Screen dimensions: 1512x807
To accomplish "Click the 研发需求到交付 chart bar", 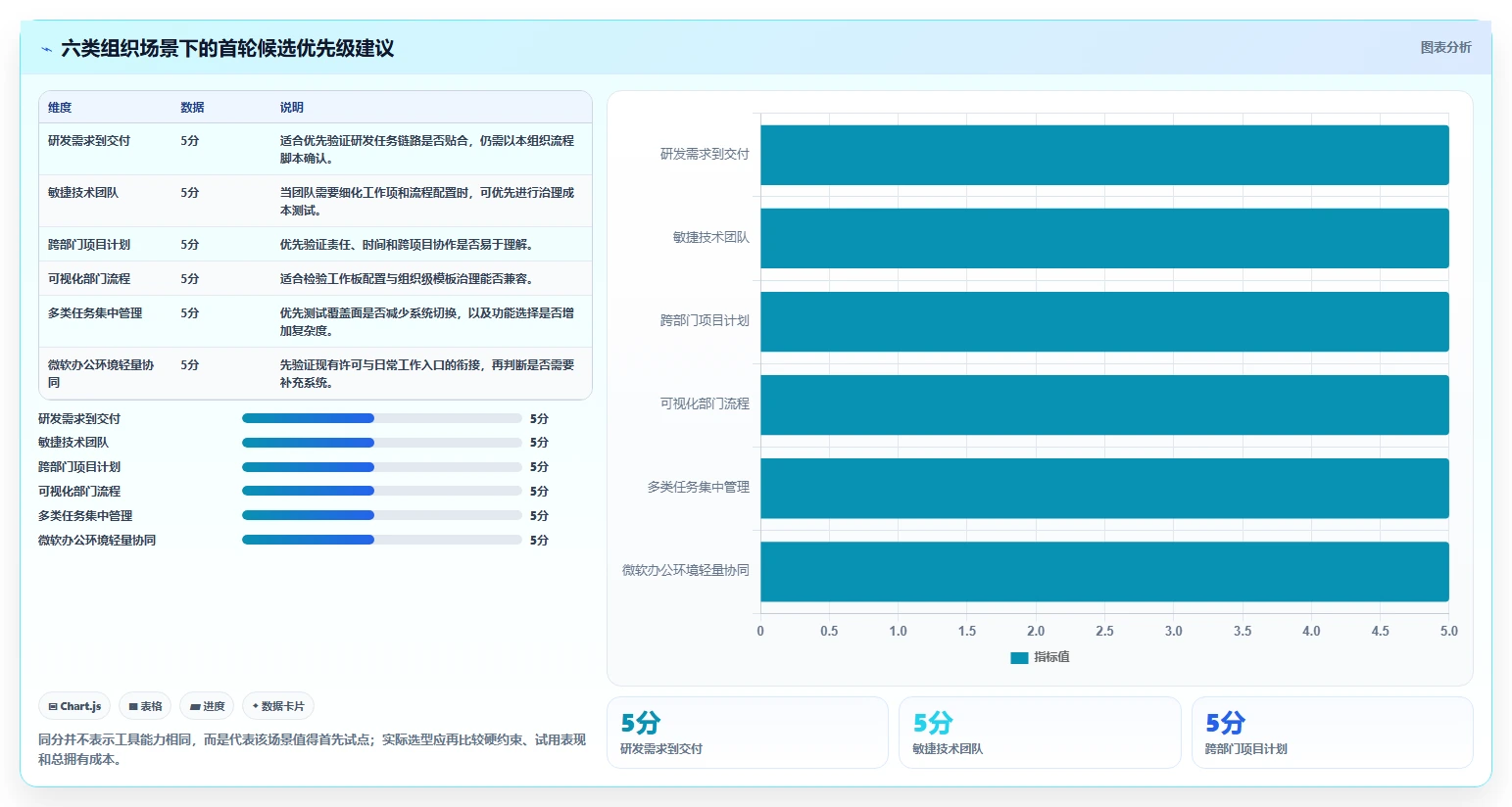I will click(1104, 155).
